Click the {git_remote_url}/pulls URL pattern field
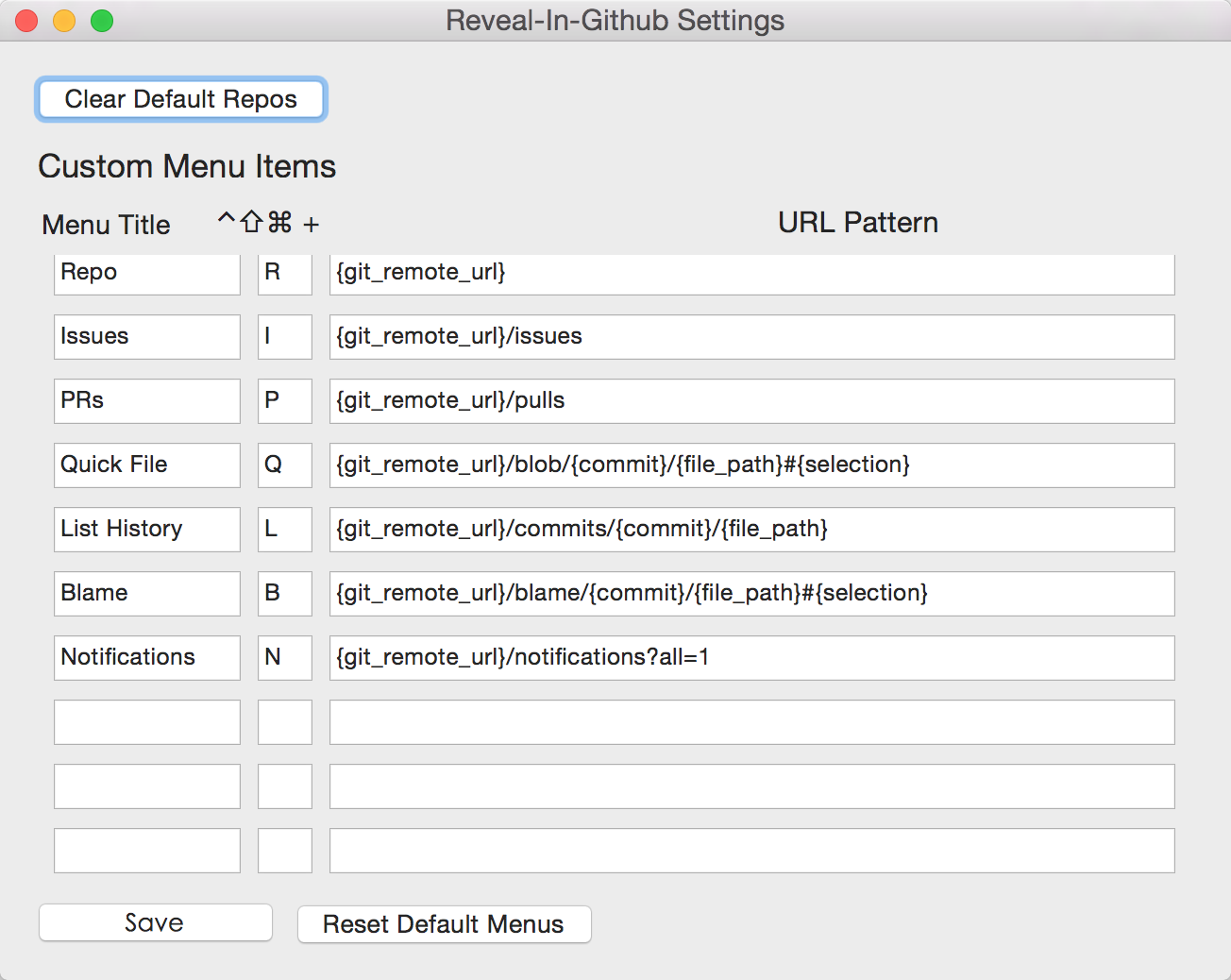Screen dimensions: 1231x980 (x=751, y=401)
